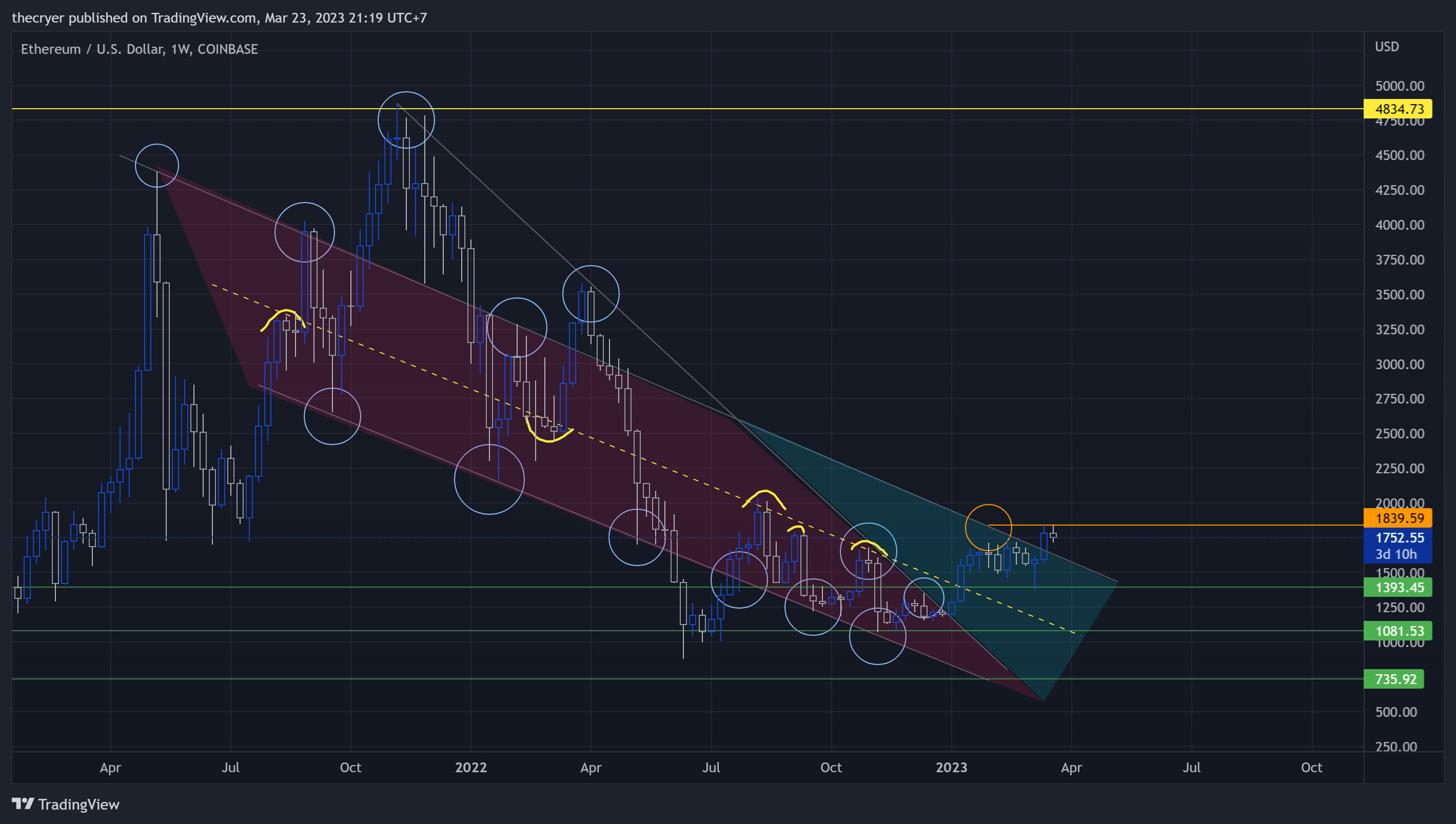Click the orange 1839.59 price label

(x=1398, y=518)
